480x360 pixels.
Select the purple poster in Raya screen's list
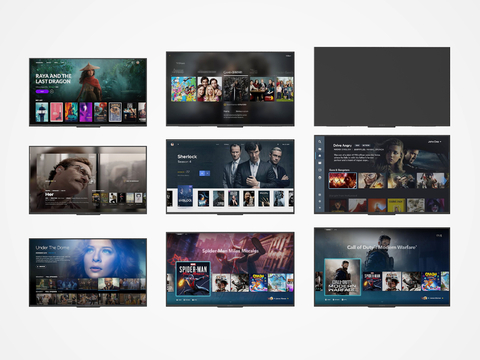pos(86,112)
